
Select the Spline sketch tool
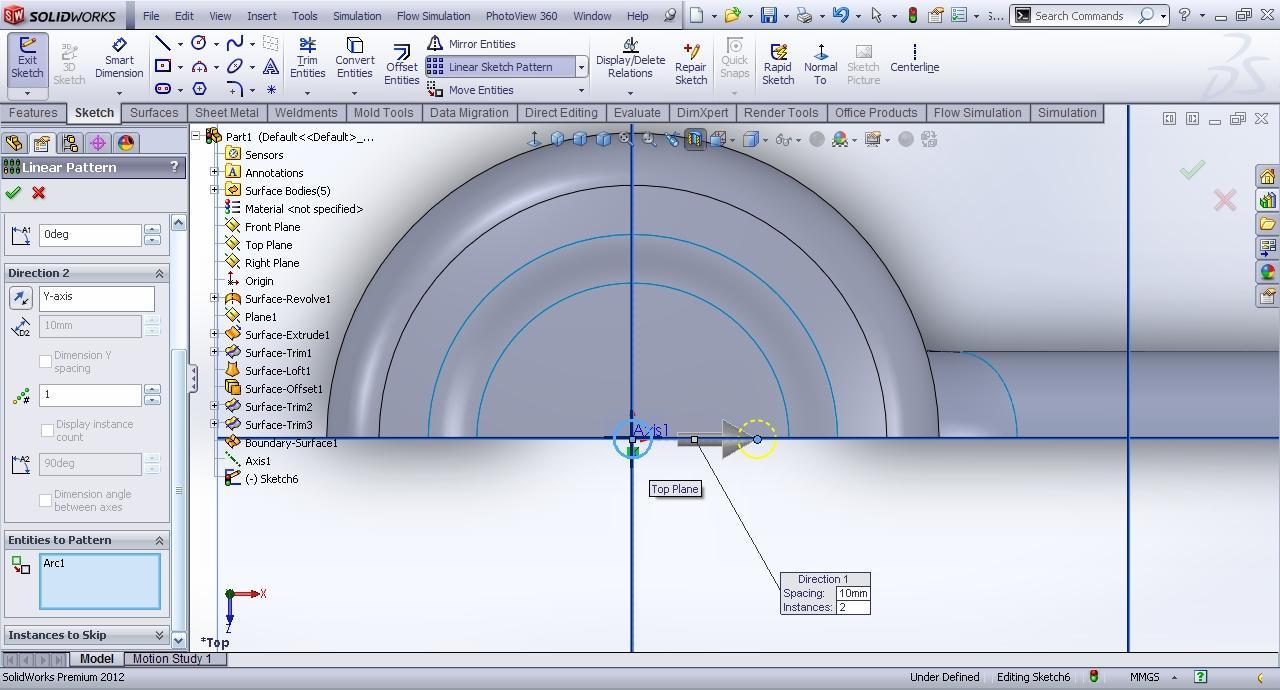coord(235,43)
